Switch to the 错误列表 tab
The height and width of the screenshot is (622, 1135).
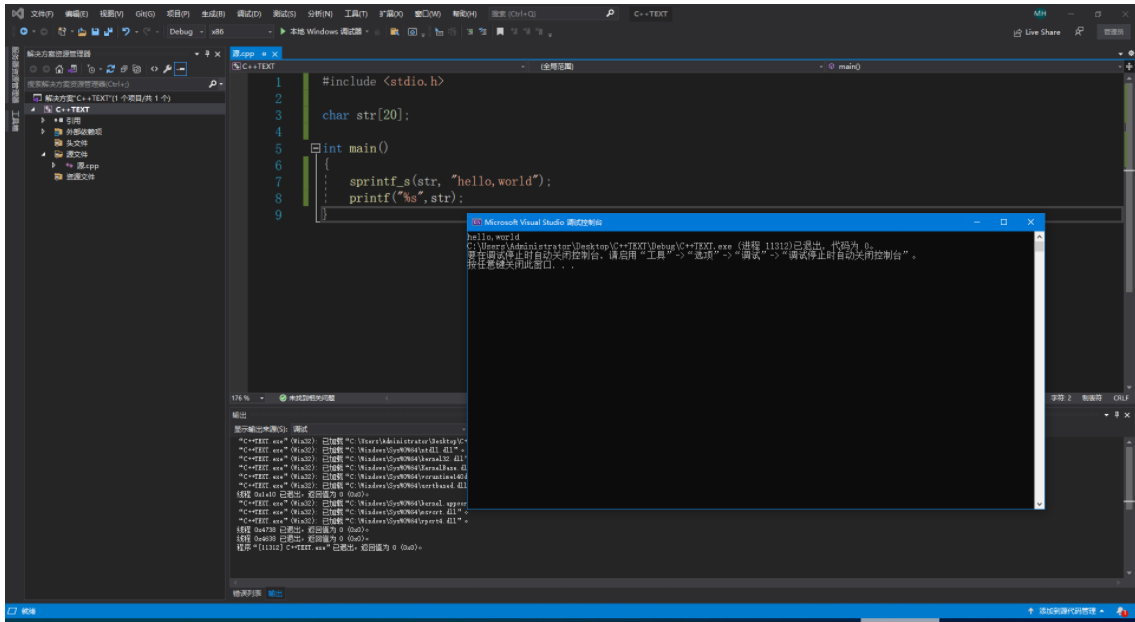tap(247, 594)
